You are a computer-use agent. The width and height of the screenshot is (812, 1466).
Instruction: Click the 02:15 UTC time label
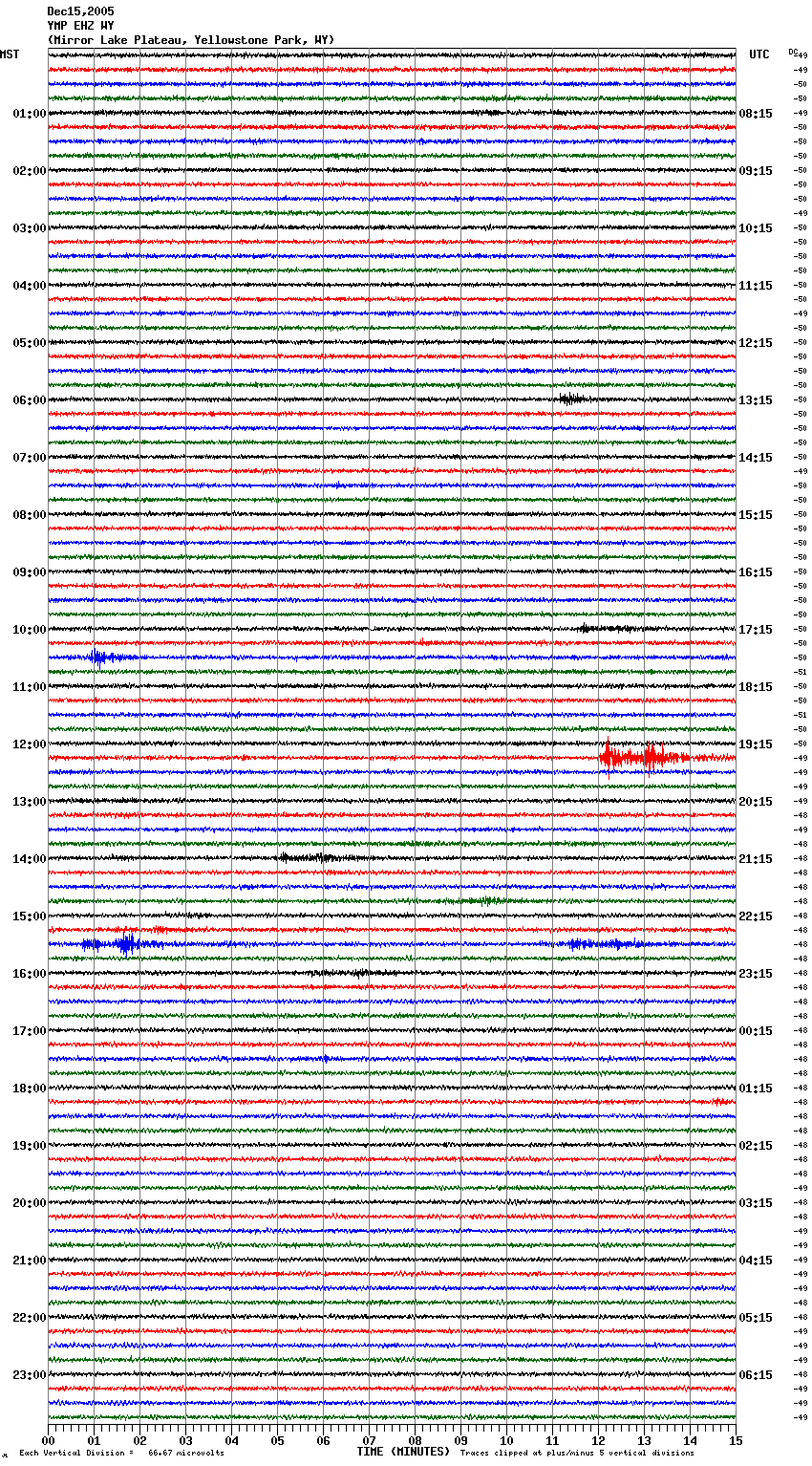756,1146
